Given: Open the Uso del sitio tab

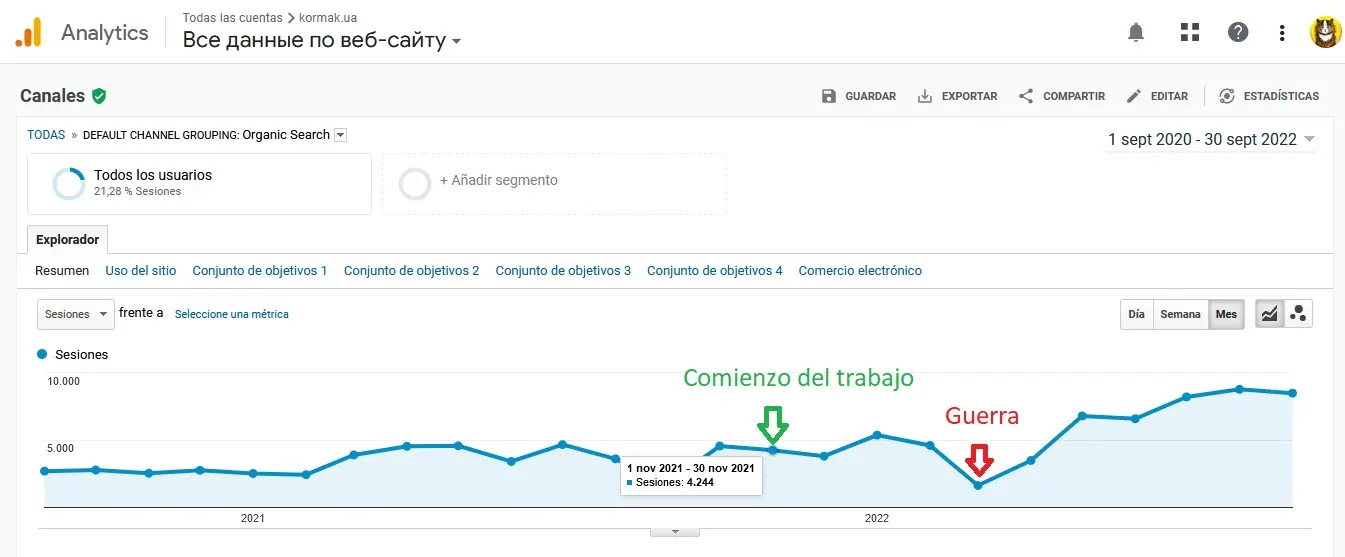Looking at the screenshot, I should tap(141, 271).
